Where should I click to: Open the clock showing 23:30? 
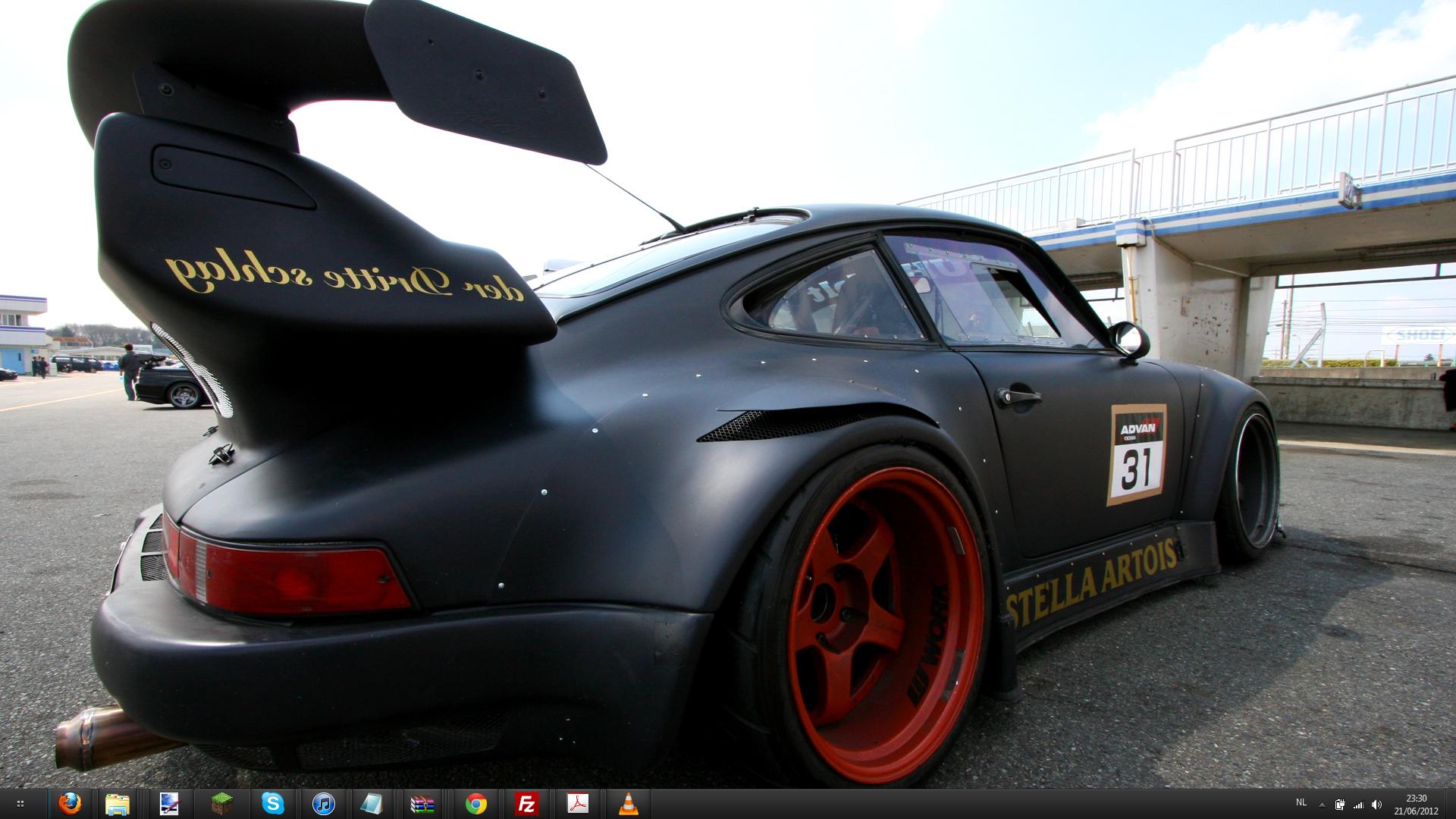(x=1416, y=804)
